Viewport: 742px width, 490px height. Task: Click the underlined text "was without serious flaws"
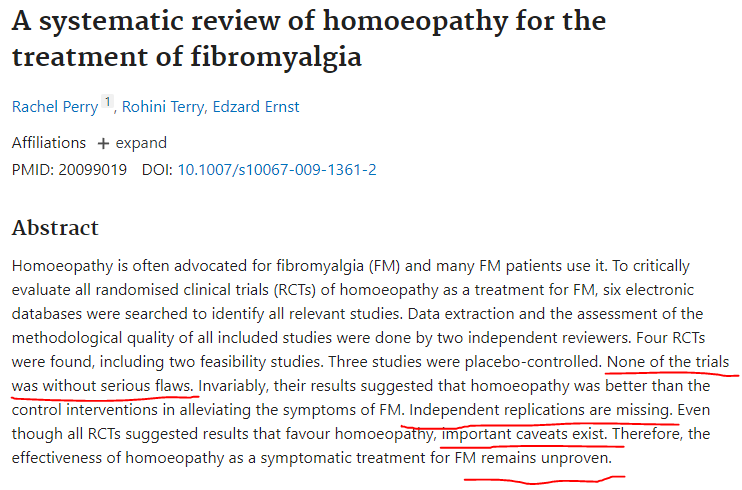point(102,386)
